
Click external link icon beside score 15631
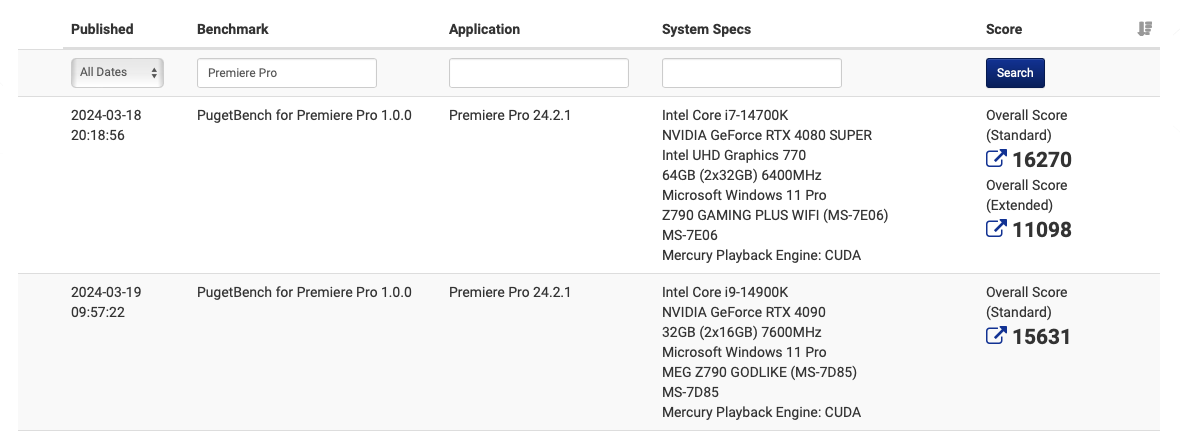(x=996, y=336)
